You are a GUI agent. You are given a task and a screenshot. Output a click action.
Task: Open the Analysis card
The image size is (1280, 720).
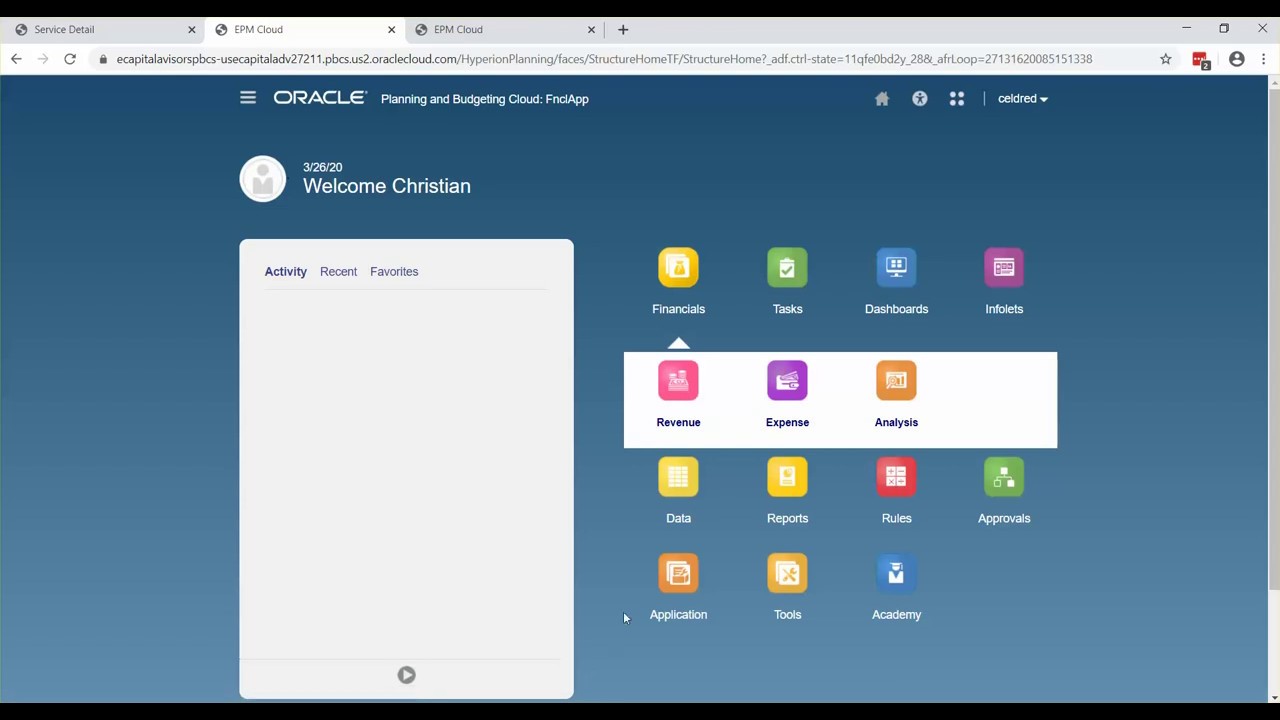coord(896,381)
